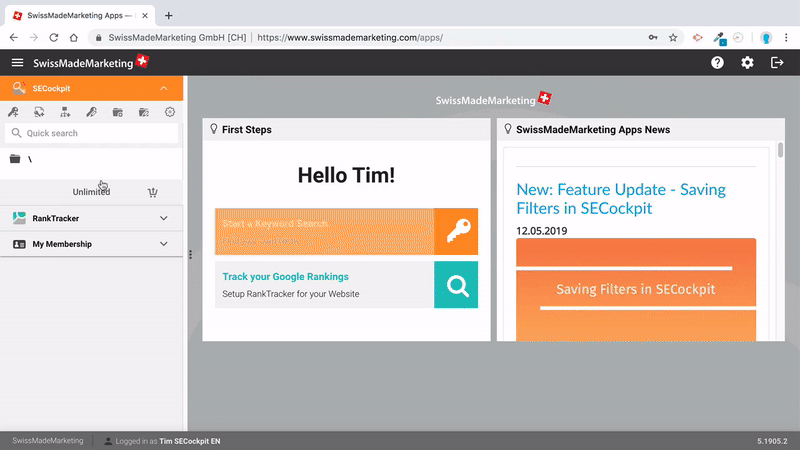Expand the RankTracker section chevron

click(164, 218)
